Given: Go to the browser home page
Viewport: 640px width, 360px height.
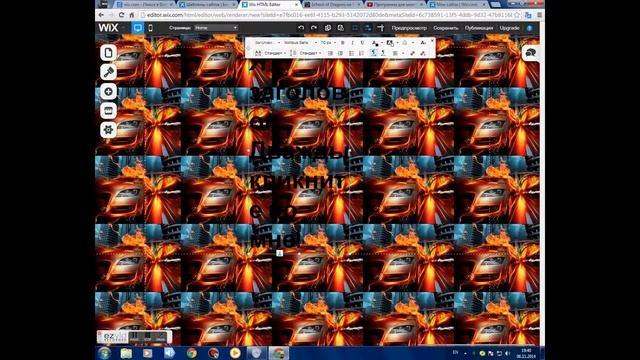Looking at the screenshot, I should pos(131,15).
